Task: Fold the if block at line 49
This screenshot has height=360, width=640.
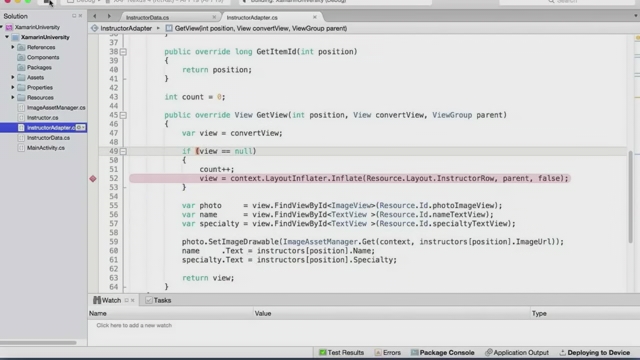Action: [x=123, y=151]
